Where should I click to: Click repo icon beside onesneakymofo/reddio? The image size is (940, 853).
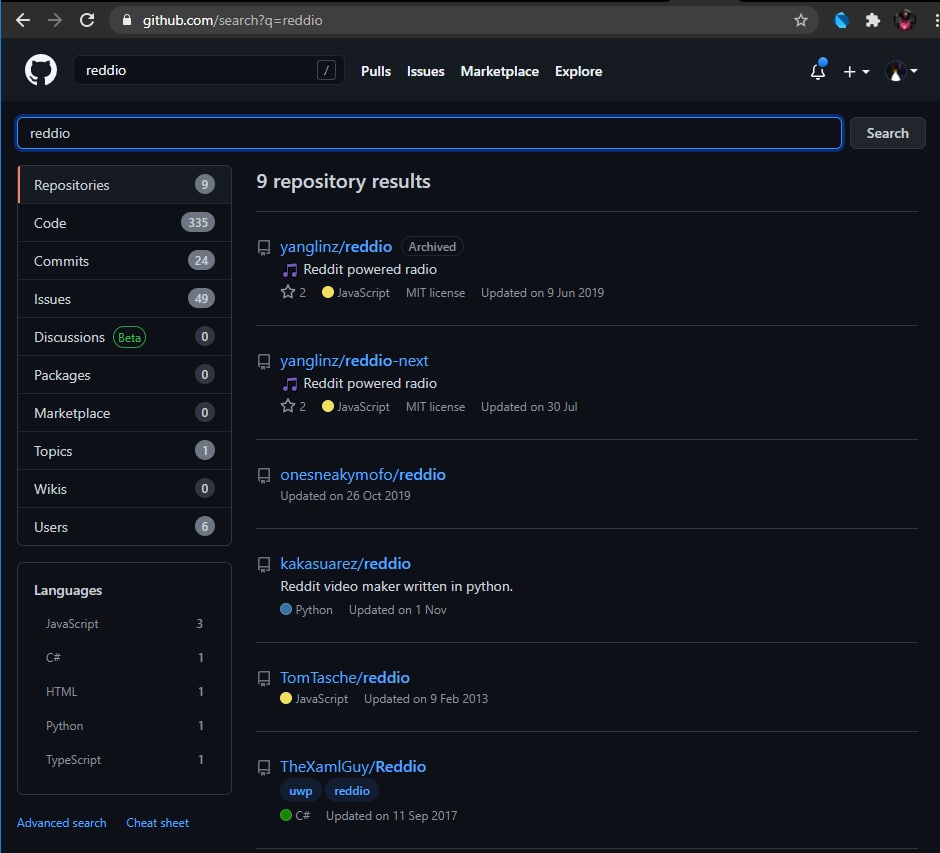click(264, 475)
